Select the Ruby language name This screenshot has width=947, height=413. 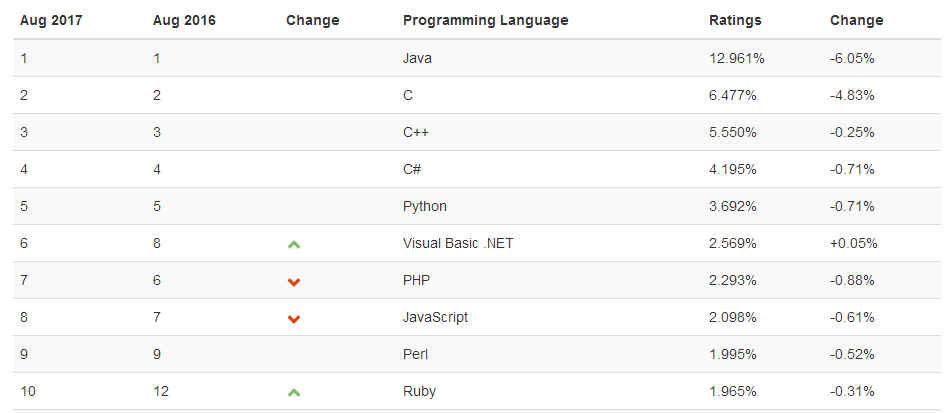[419, 391]
